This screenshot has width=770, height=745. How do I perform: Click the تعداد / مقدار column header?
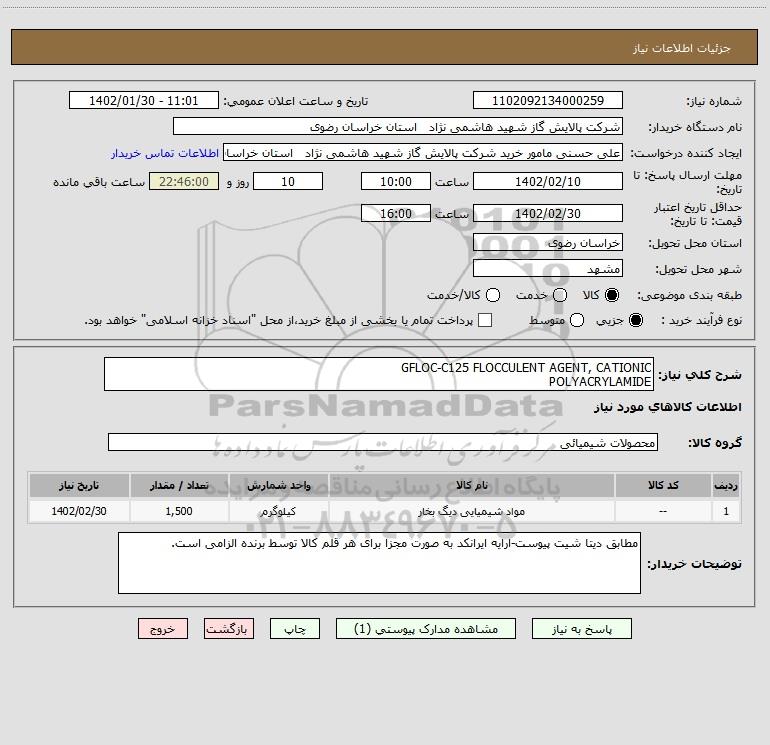coord(179,485)
